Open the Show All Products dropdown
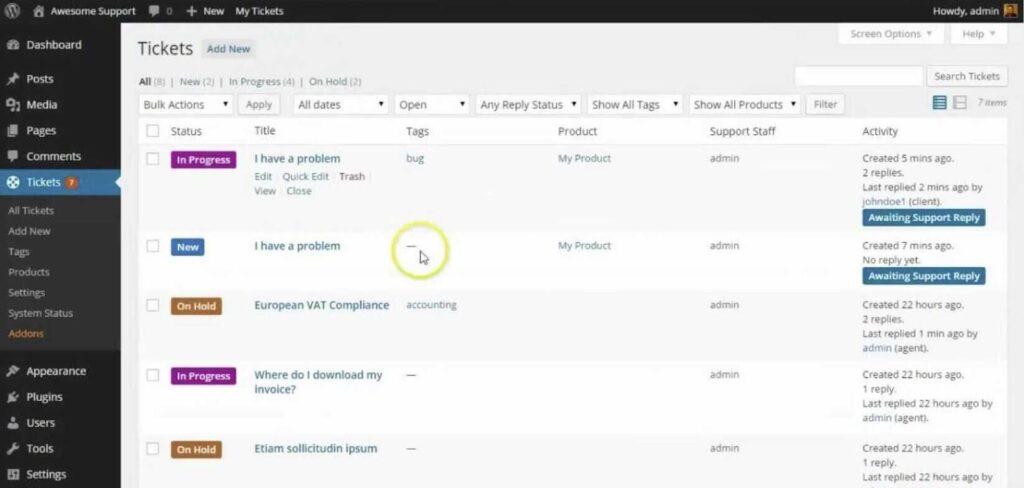 745,104
